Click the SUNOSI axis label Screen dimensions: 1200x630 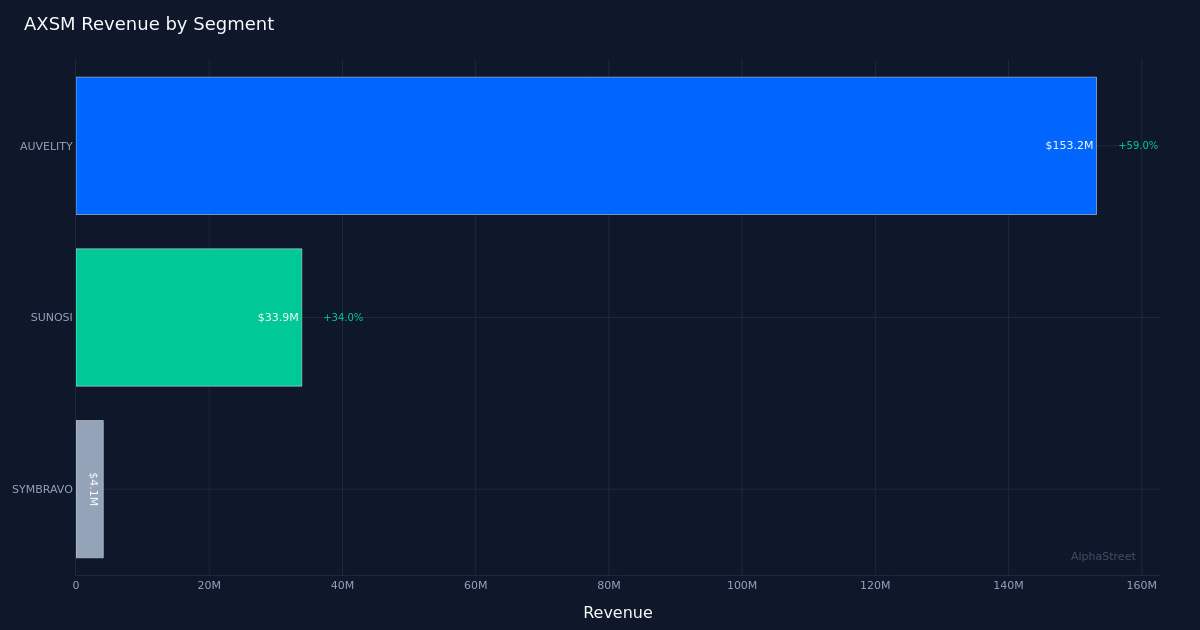(52, 318)
